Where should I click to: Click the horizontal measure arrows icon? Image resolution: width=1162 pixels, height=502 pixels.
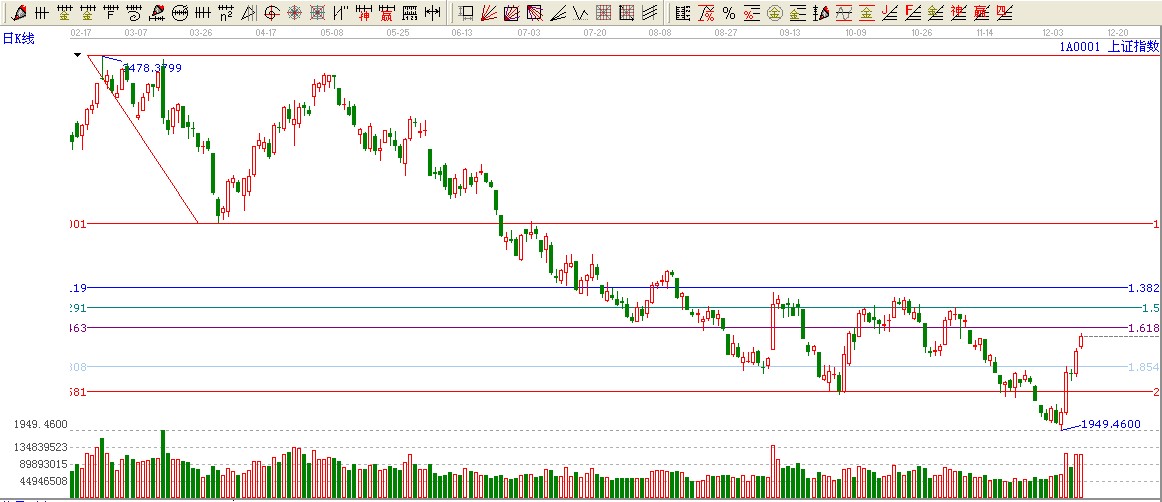(431, 13)
